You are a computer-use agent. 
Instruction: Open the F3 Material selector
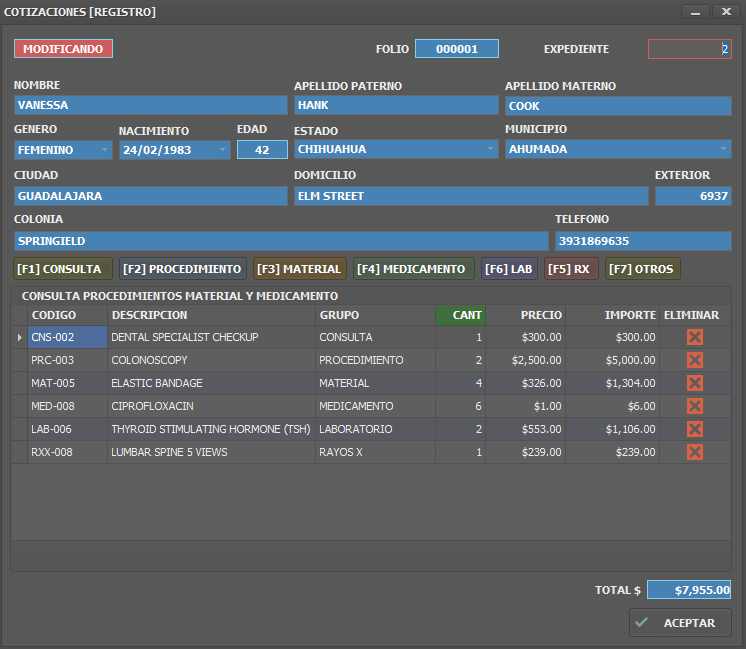tap(299, 269)
